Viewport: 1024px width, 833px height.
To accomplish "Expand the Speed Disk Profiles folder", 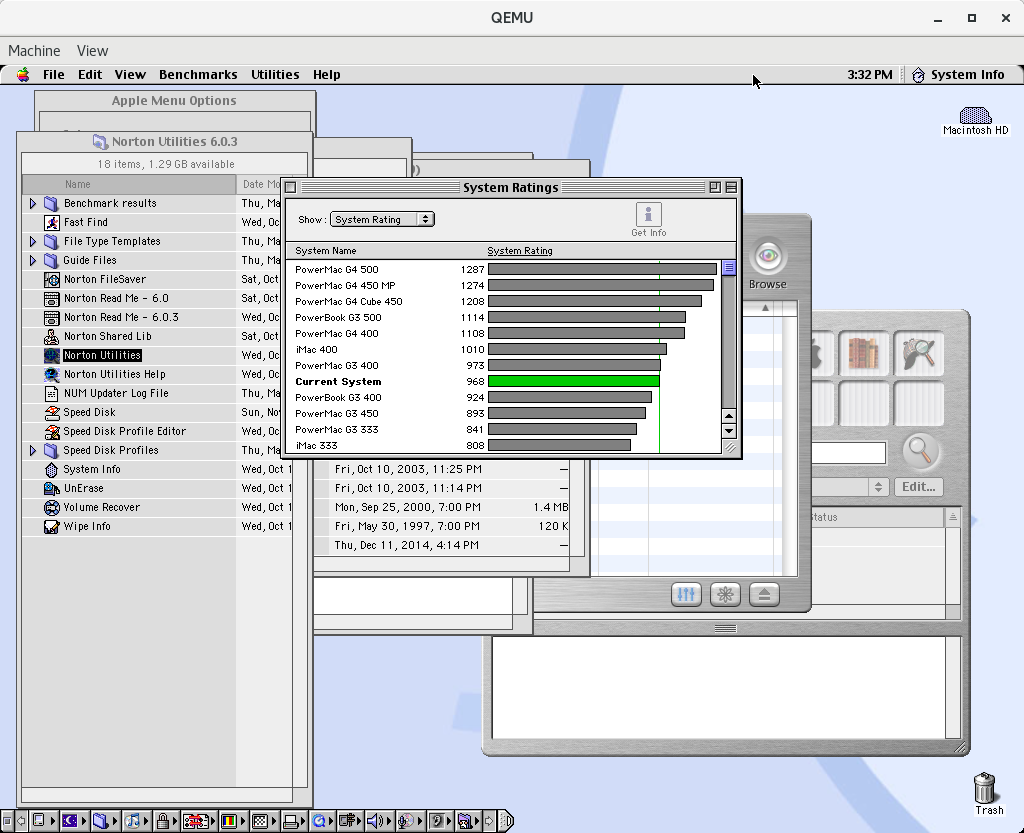I will (x=33, y=450).
